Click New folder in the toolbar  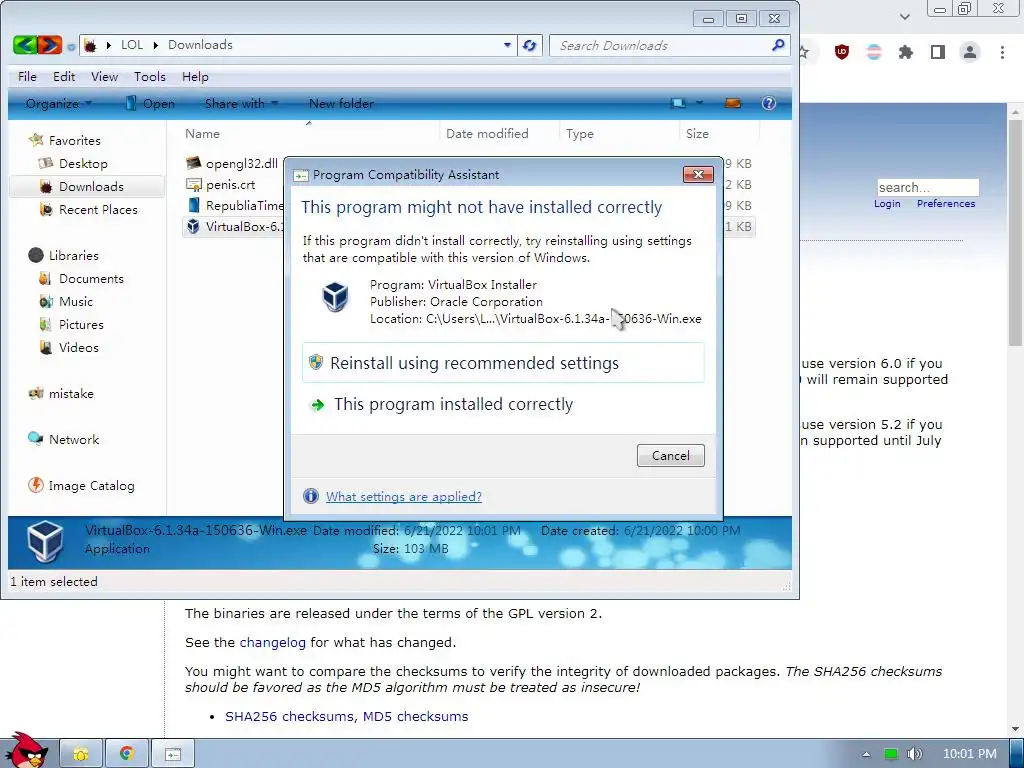[341, 103]
